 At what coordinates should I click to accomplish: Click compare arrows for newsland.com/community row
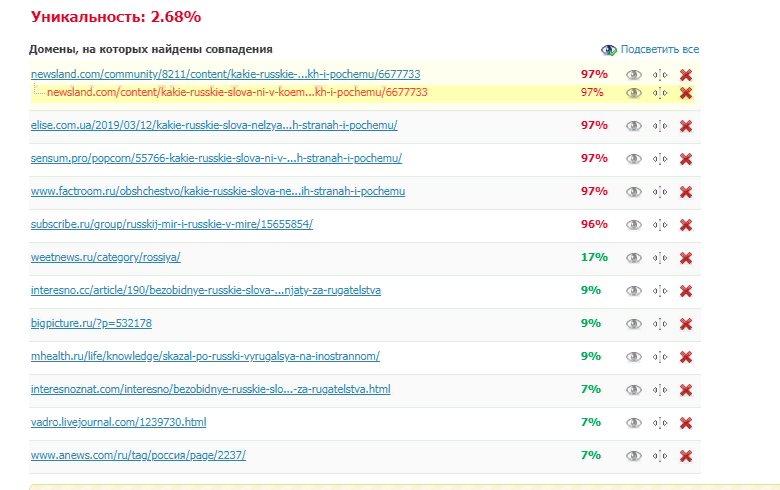coord(660,75)
